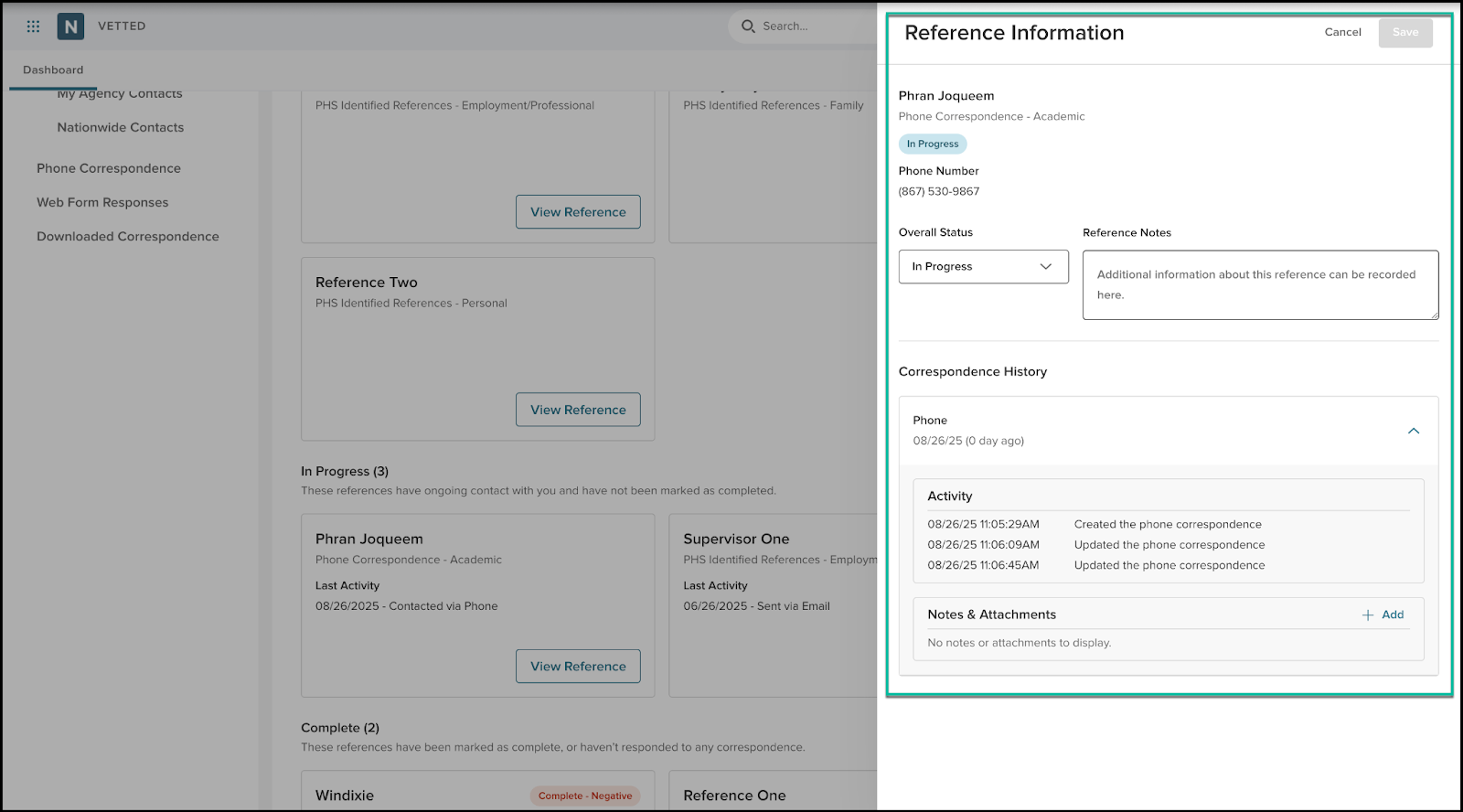Open My Agency Contacts in sidebar
This screenshot has height=812, width=1463.
coord(120,93)
